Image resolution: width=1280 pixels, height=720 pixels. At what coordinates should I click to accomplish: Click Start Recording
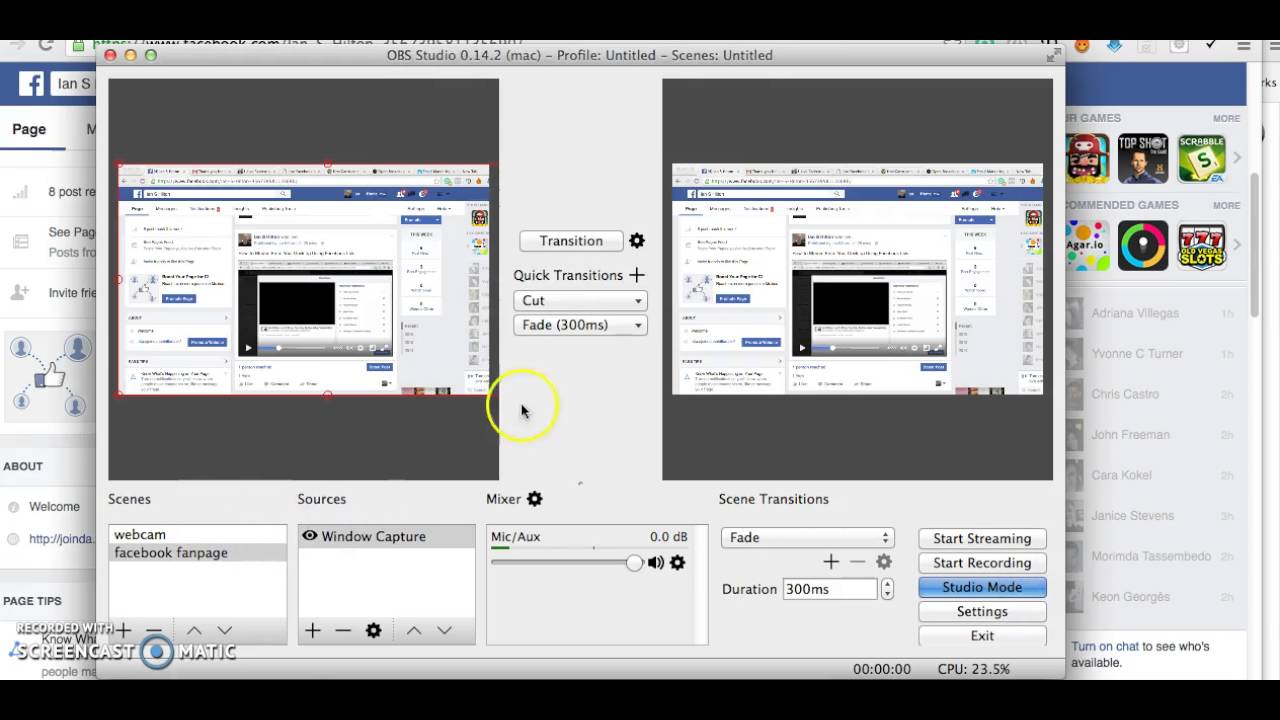click(x=982, y=563)
